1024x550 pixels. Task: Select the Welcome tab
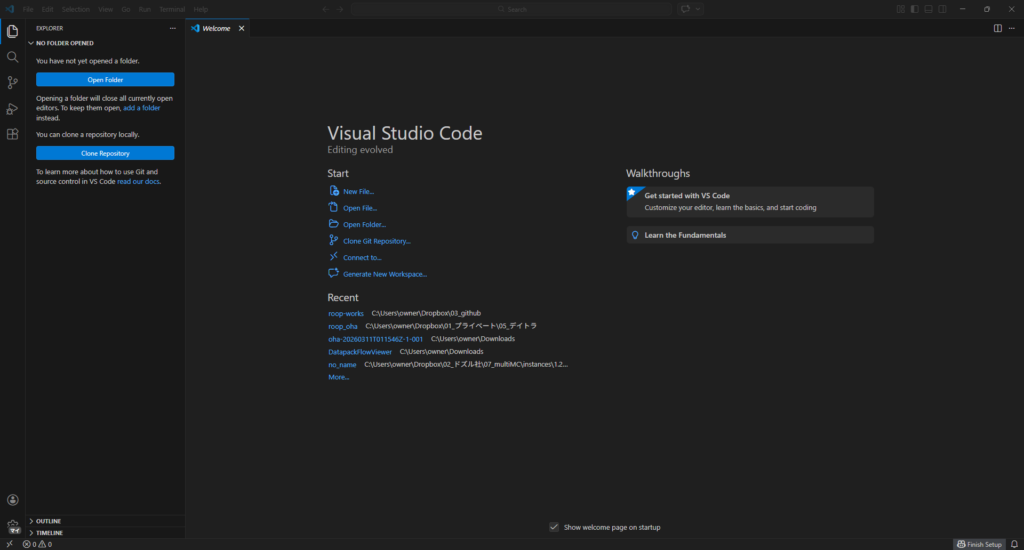[216, 28]
